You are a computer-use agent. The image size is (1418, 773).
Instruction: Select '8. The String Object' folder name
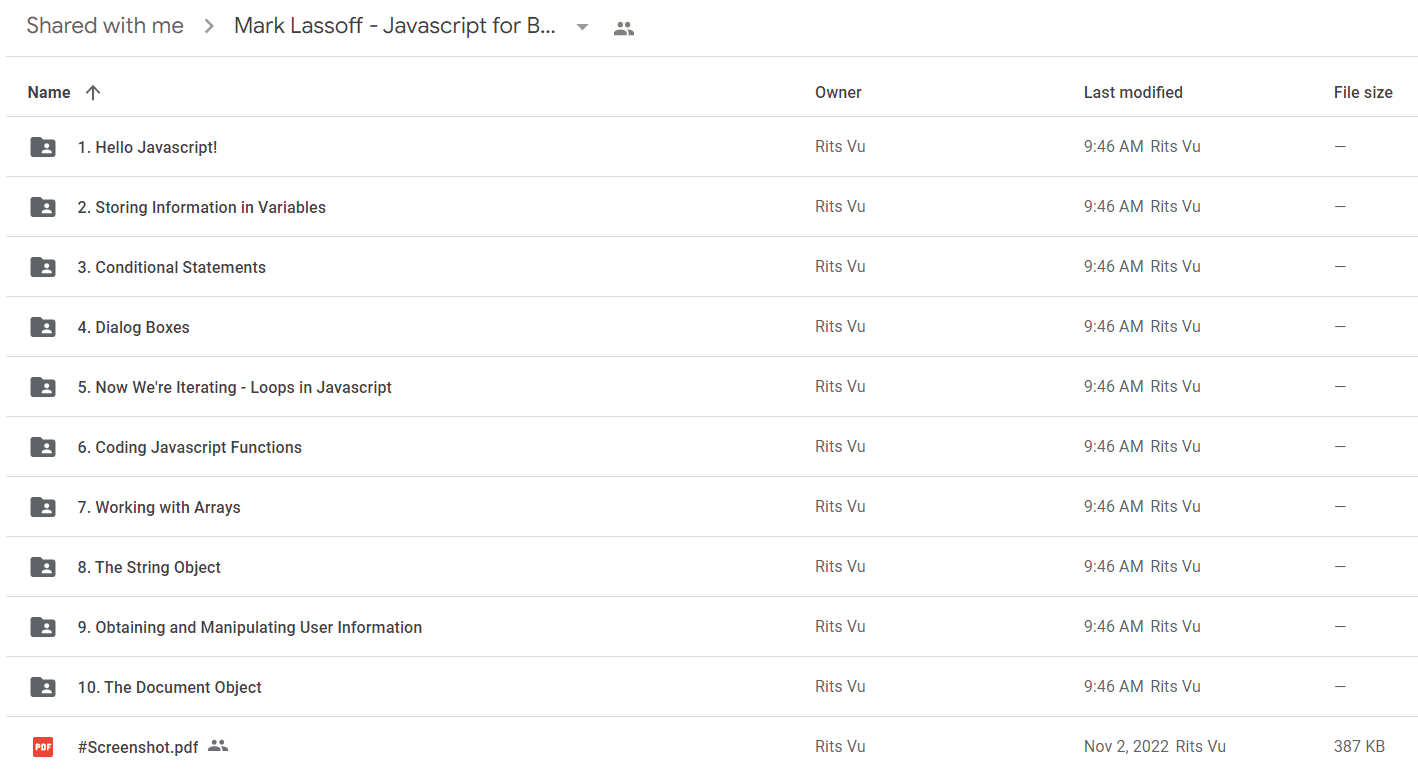(x=149, y=567)
